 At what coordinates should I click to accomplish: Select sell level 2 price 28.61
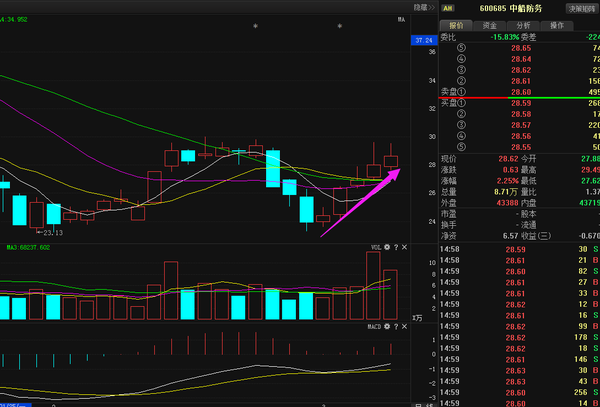tap(521, 81)
